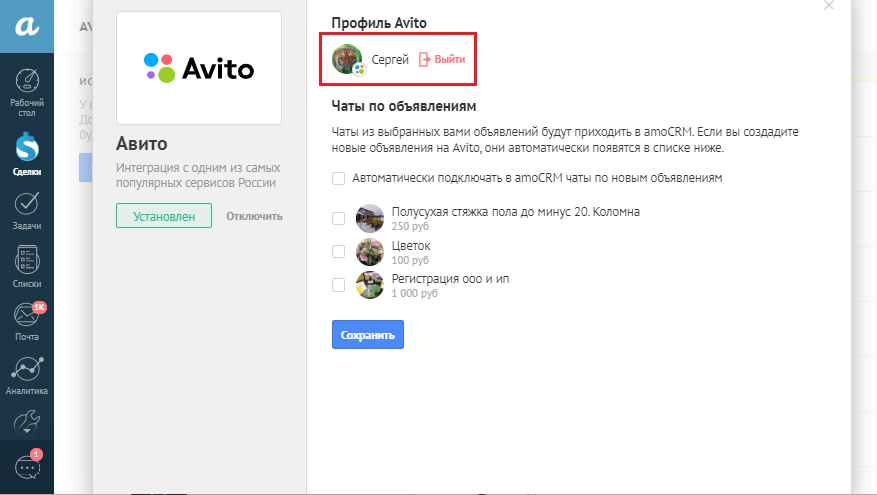Click the Установлен status button

coord(164,216)
